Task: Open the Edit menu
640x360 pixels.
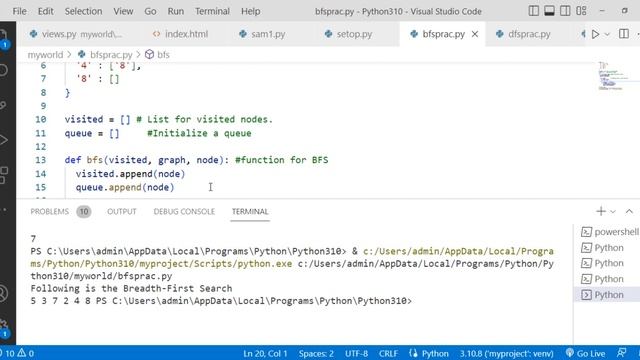Action: click(x=45, y=11)
